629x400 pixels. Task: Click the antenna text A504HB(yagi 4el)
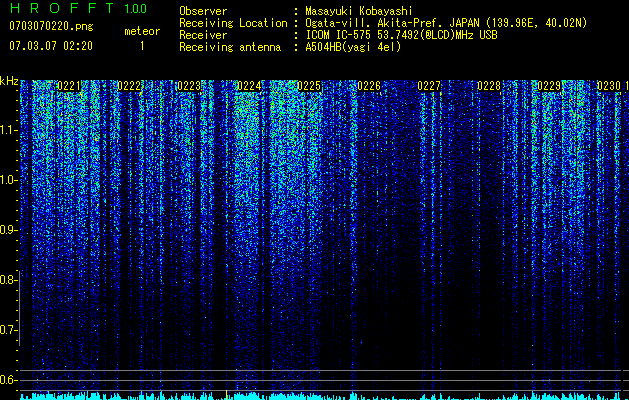coord(353,47)
